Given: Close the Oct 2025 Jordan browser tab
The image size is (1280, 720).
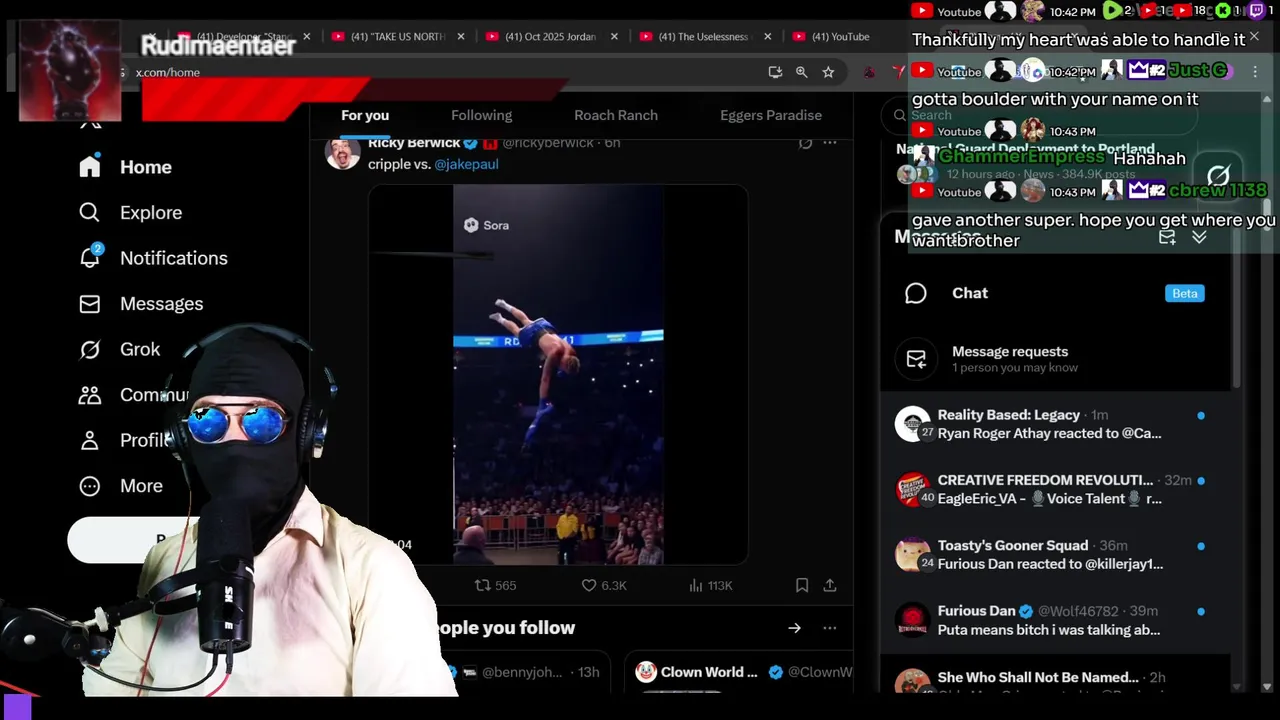Looking at the screenshot, I should pos(614,36).
